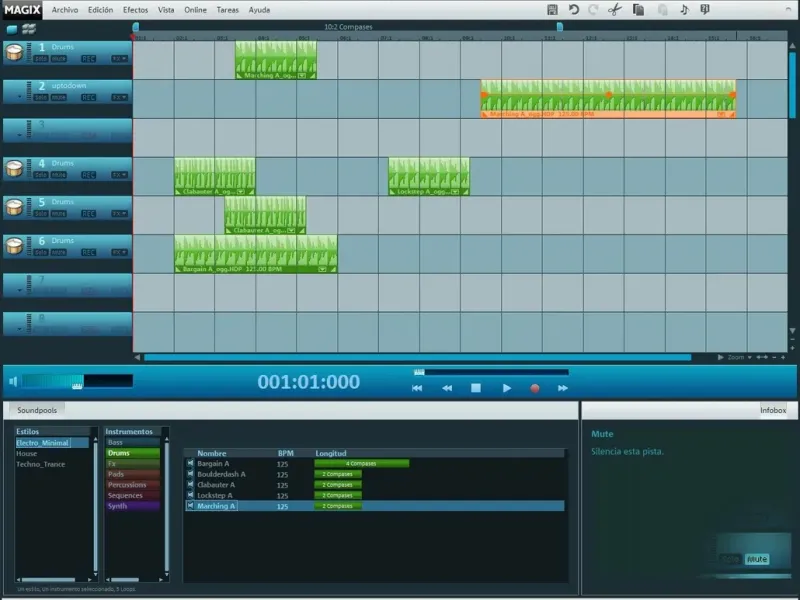Jump to start with skip-back button
Image resolution: width=800 pixels, height=600 pixels.
(417, 388)
